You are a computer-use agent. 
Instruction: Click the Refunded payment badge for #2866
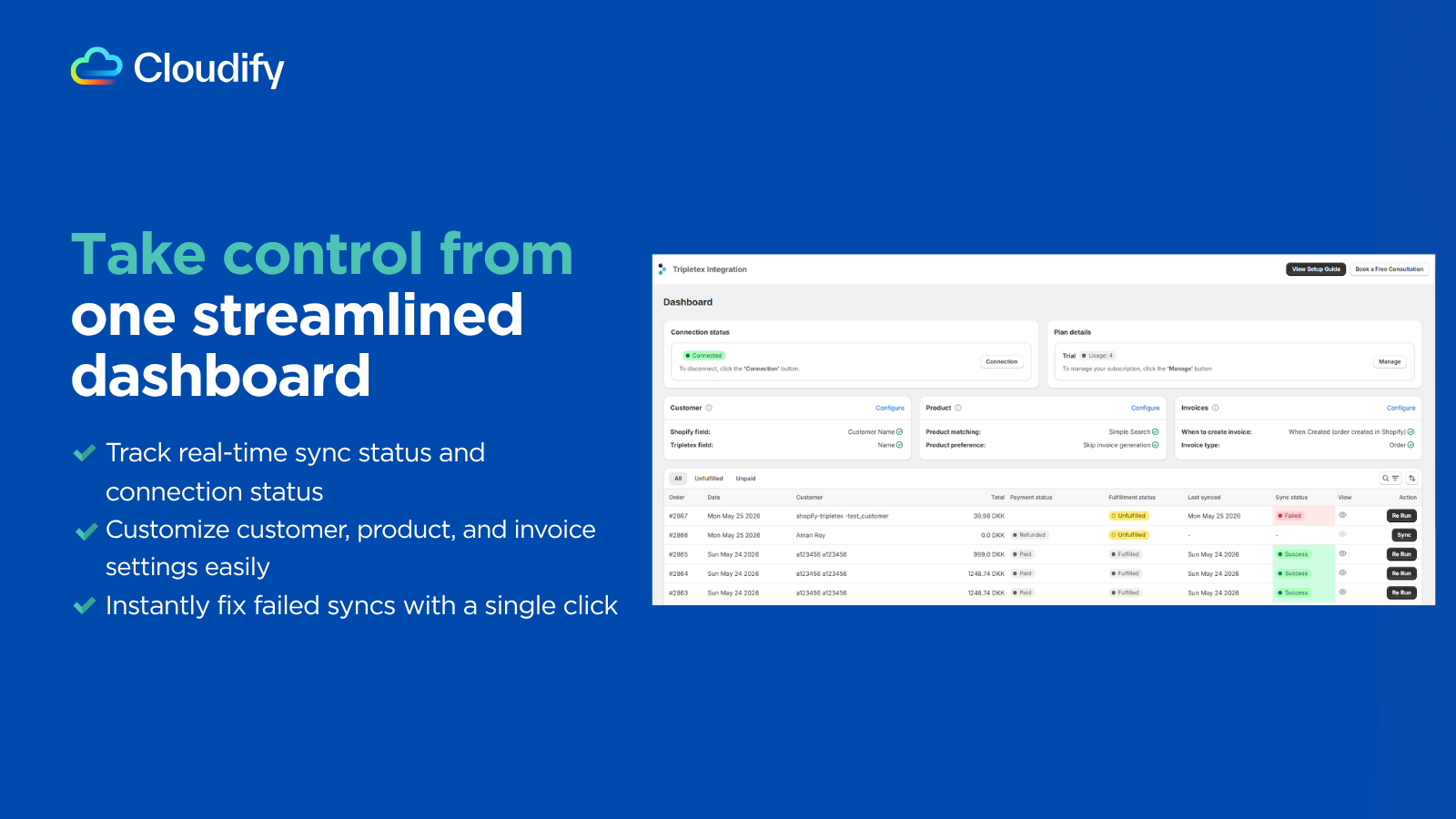[x=1029, y=535]
